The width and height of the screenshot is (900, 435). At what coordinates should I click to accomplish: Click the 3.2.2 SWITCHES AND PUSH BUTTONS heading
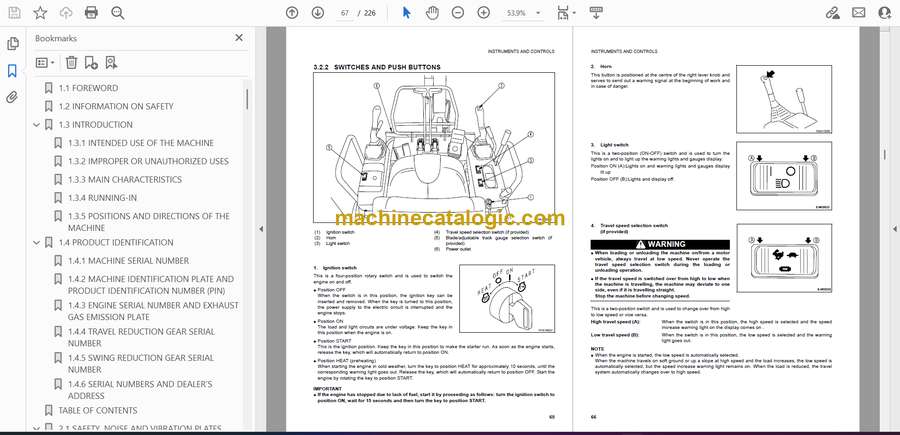click(377, 67)
